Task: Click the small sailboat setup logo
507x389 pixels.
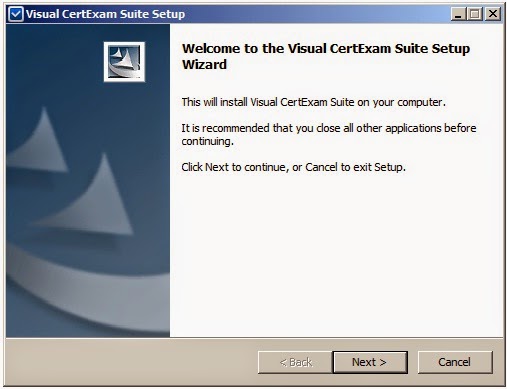Action: 124,62
